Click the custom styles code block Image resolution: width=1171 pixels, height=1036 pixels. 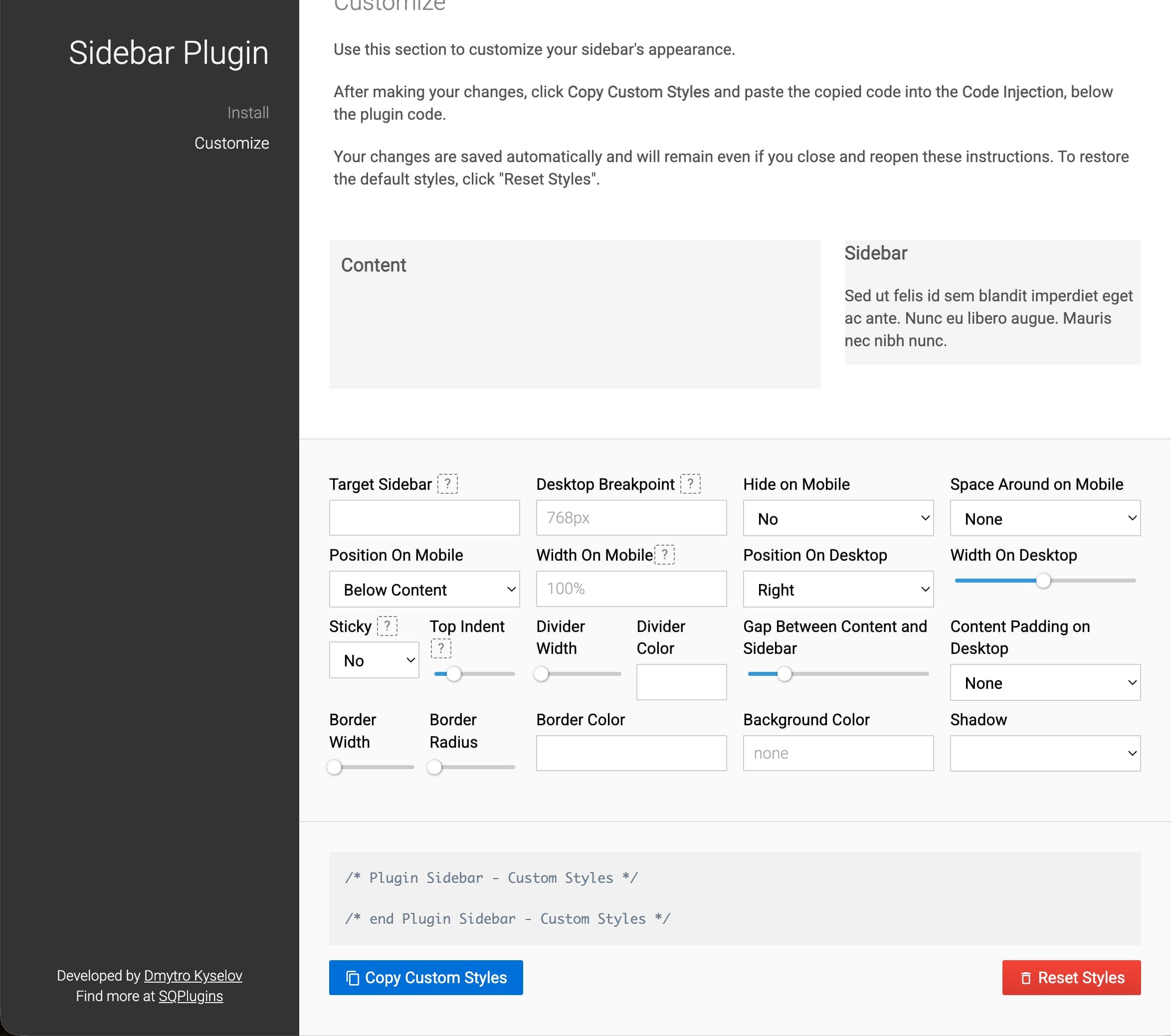click(735, 898)
